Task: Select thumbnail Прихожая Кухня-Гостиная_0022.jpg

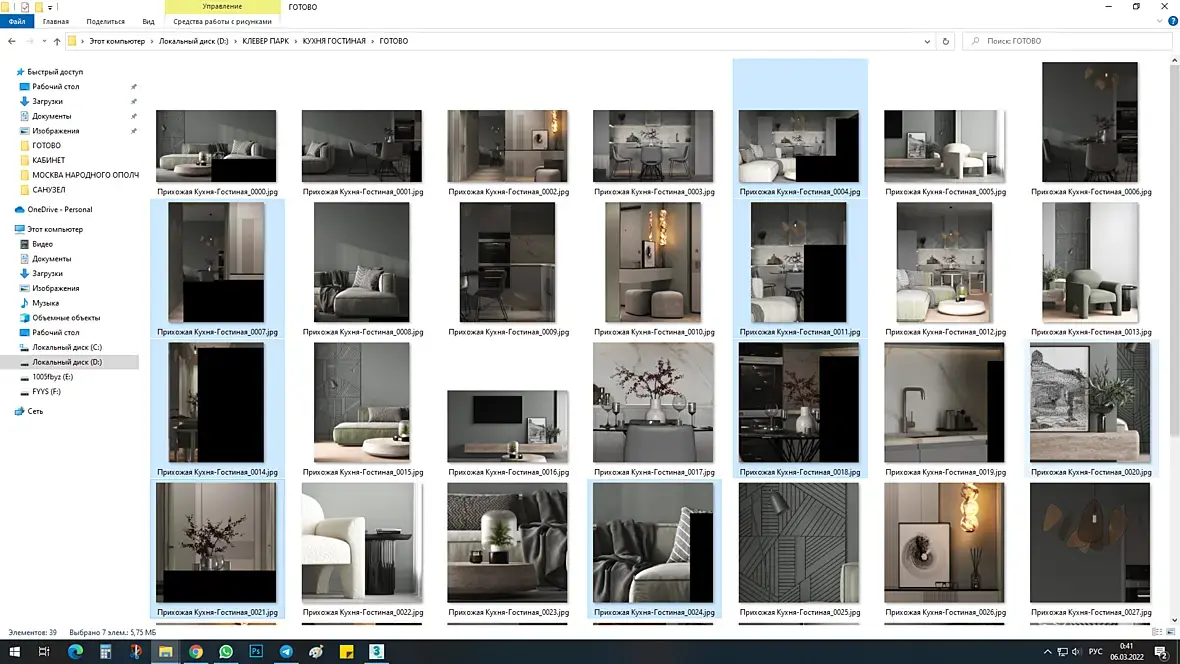Action: point(362,543)
